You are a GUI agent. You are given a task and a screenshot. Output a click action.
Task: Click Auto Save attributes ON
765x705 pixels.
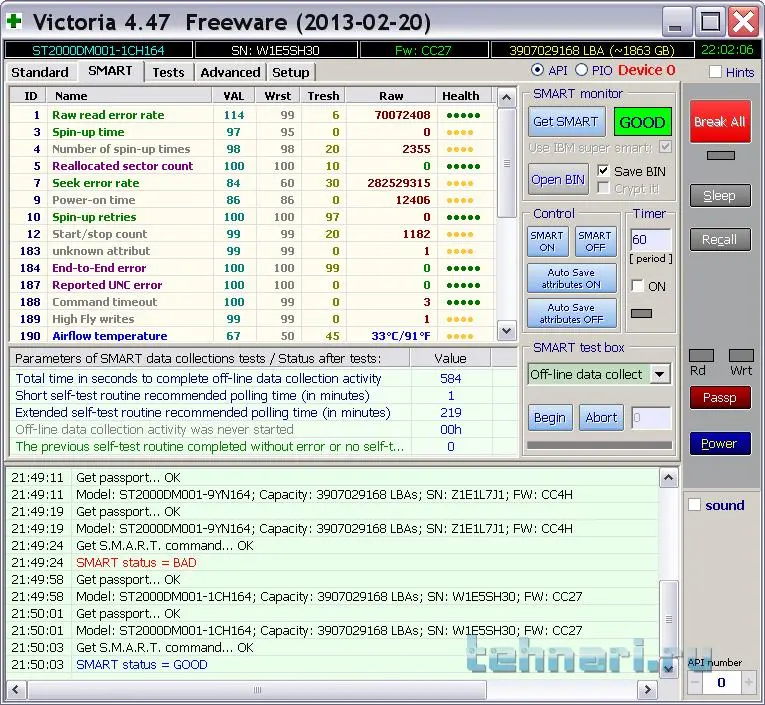(571, 278)
